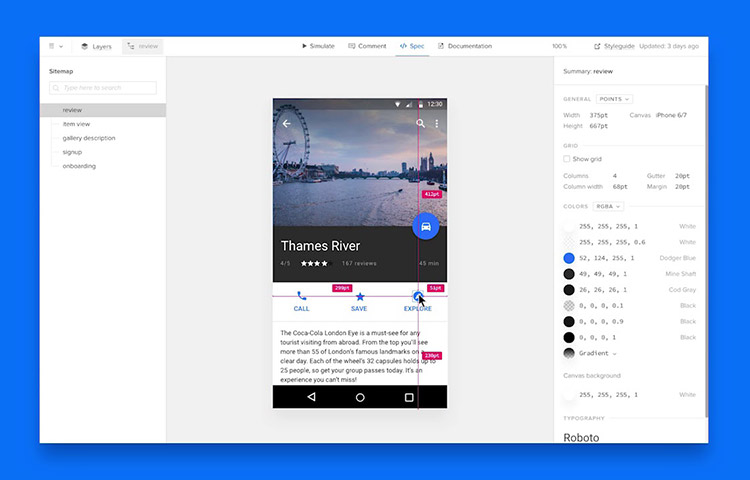Click the 167 reviews text
The height and width of the screenshot is (480, 750).
359,263
